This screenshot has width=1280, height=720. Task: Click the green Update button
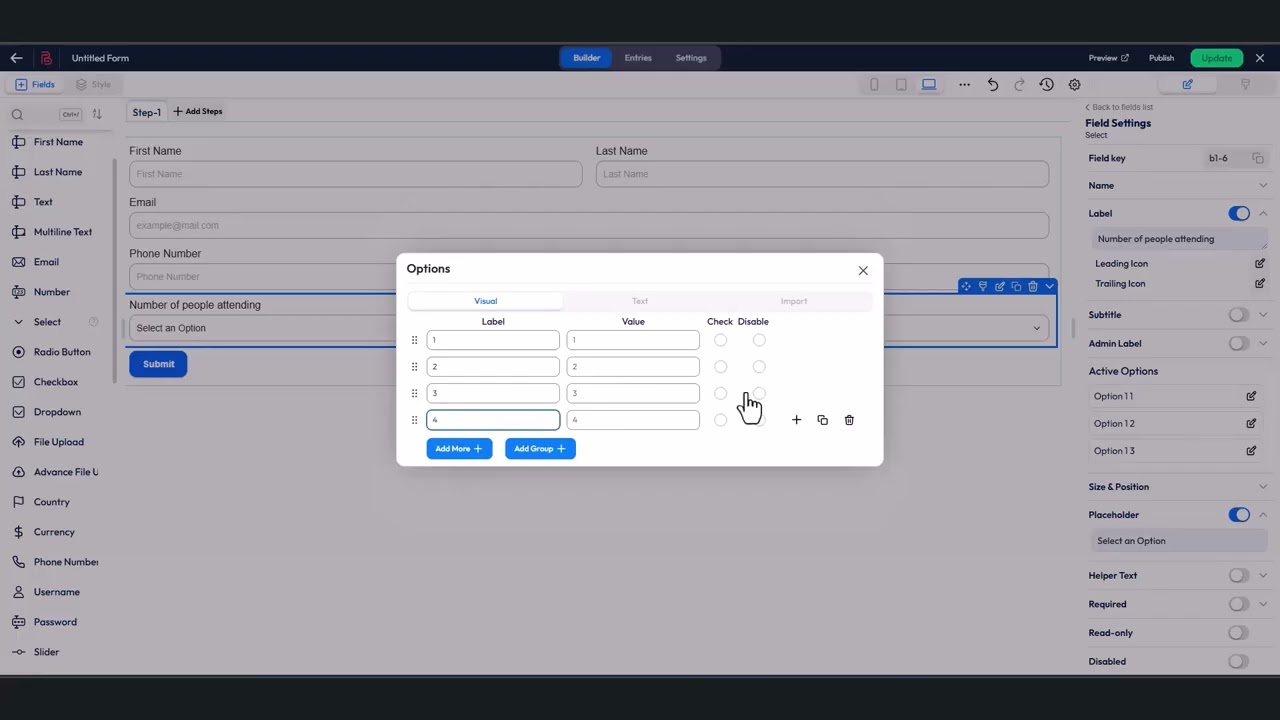click(1217, 58)
